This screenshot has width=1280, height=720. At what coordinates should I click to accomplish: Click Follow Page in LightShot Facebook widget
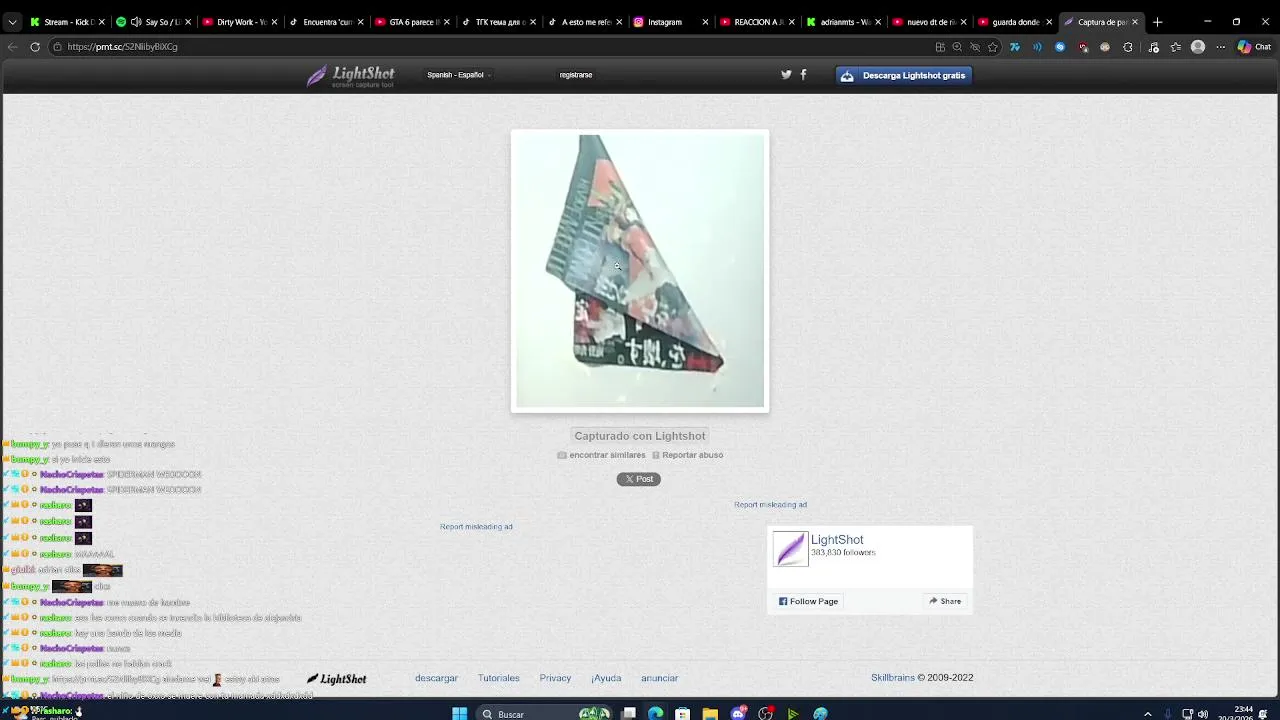(x=809, y=601)
